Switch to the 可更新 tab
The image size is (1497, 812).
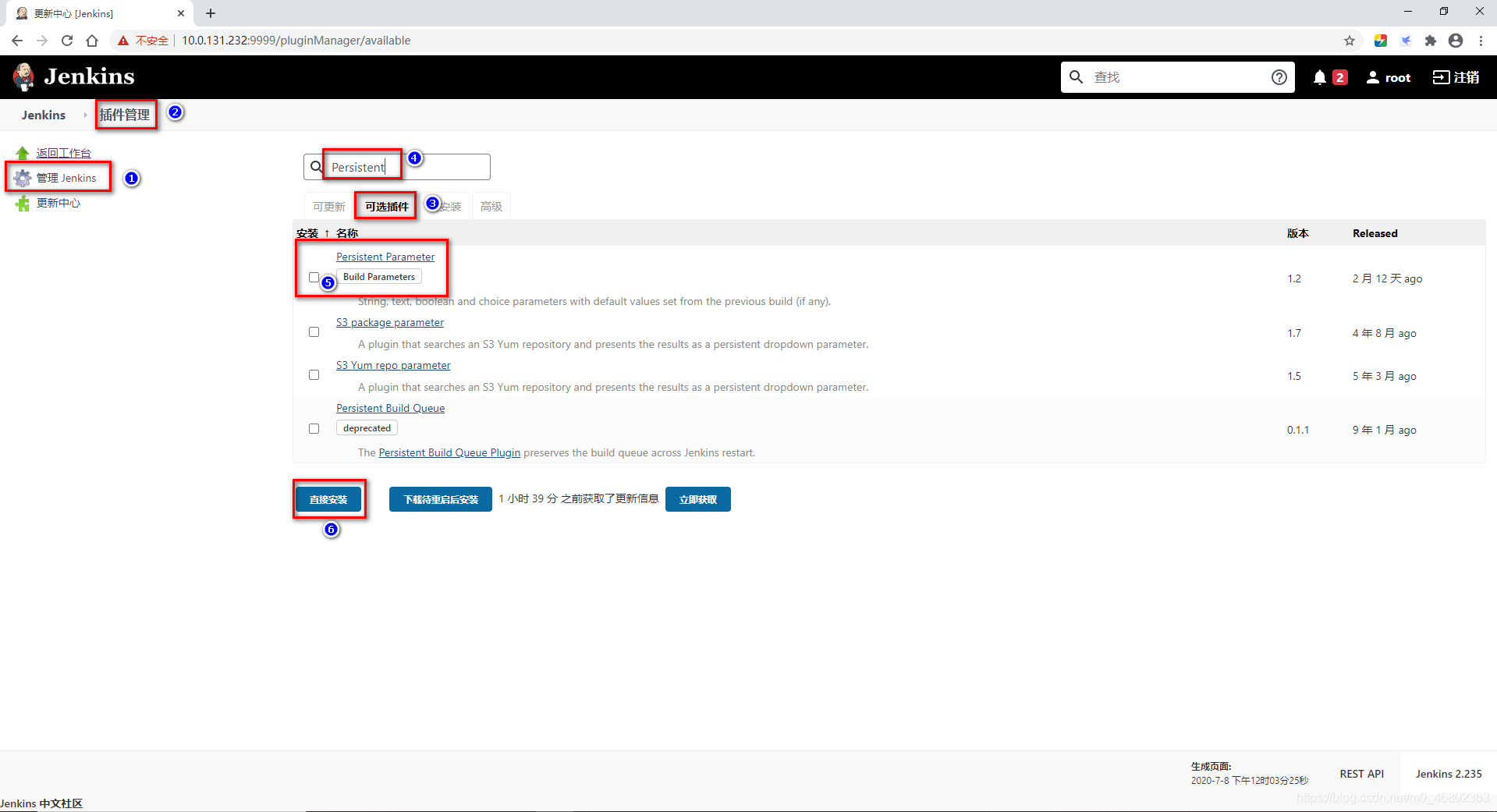point(328,207)
